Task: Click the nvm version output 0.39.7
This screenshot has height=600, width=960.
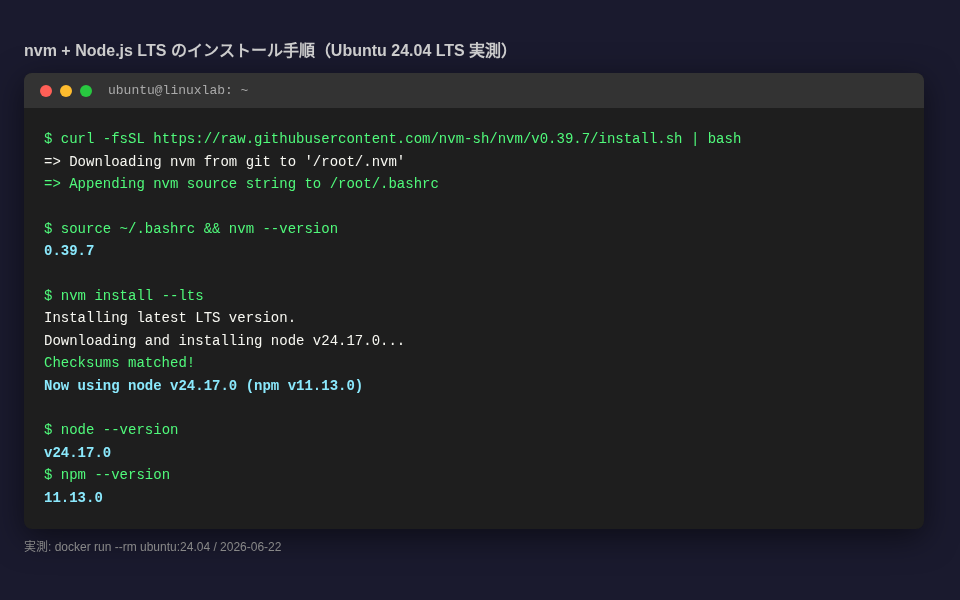Action: [69, 251]
